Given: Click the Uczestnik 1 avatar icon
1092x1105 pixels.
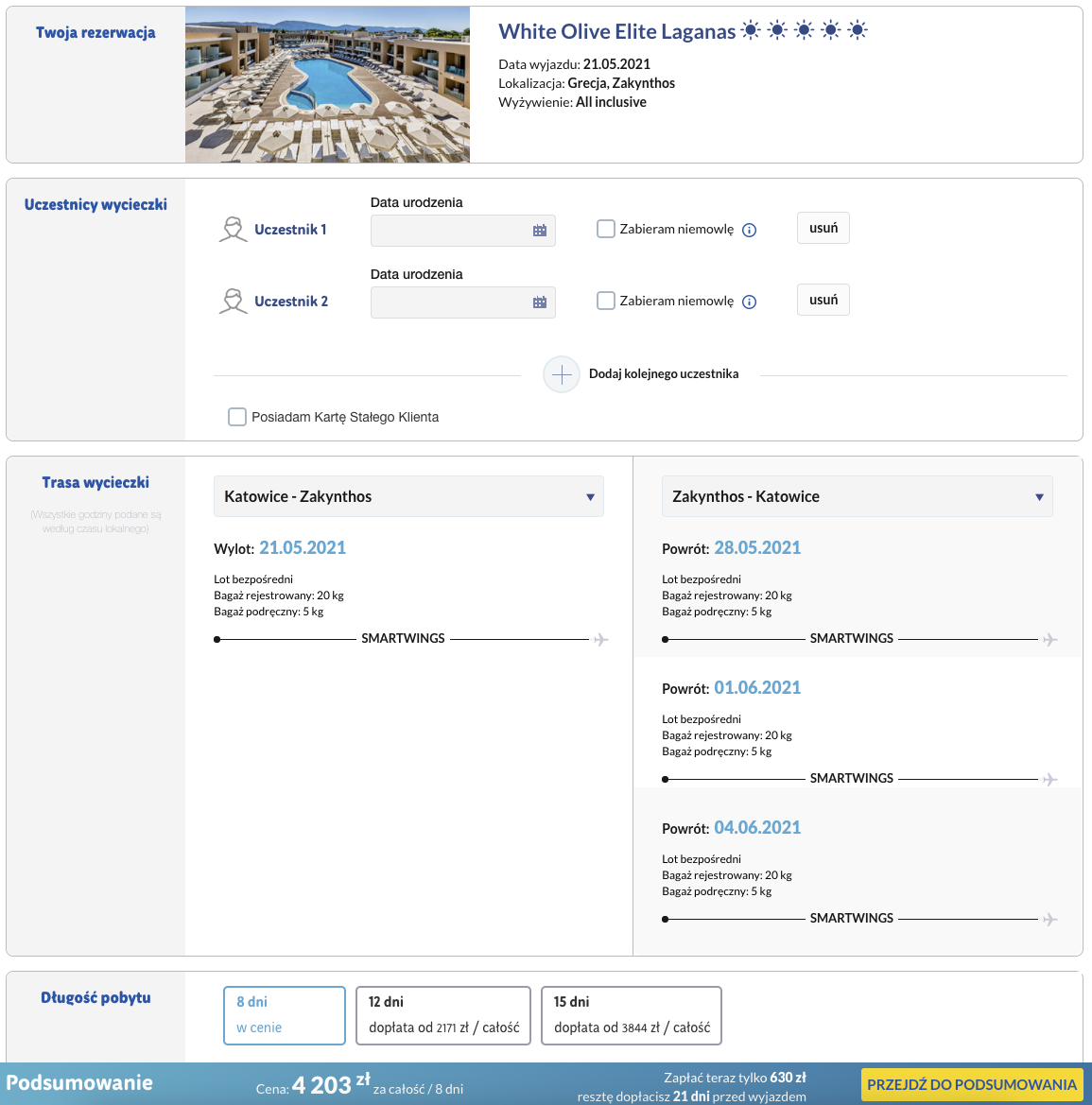Looking at the screenshot, I should [233, 230].
